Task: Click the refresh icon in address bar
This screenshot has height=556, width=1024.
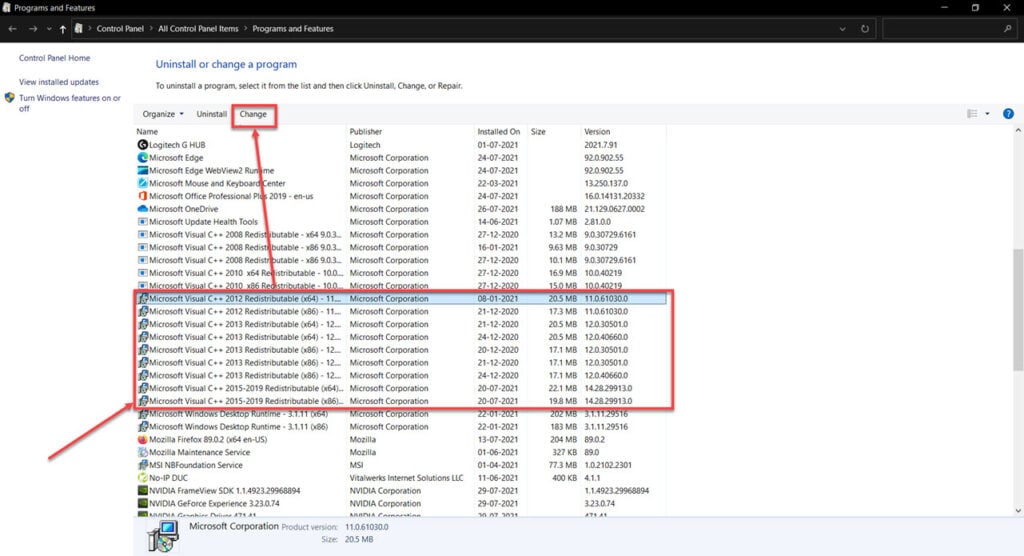Action: (865, 29)
